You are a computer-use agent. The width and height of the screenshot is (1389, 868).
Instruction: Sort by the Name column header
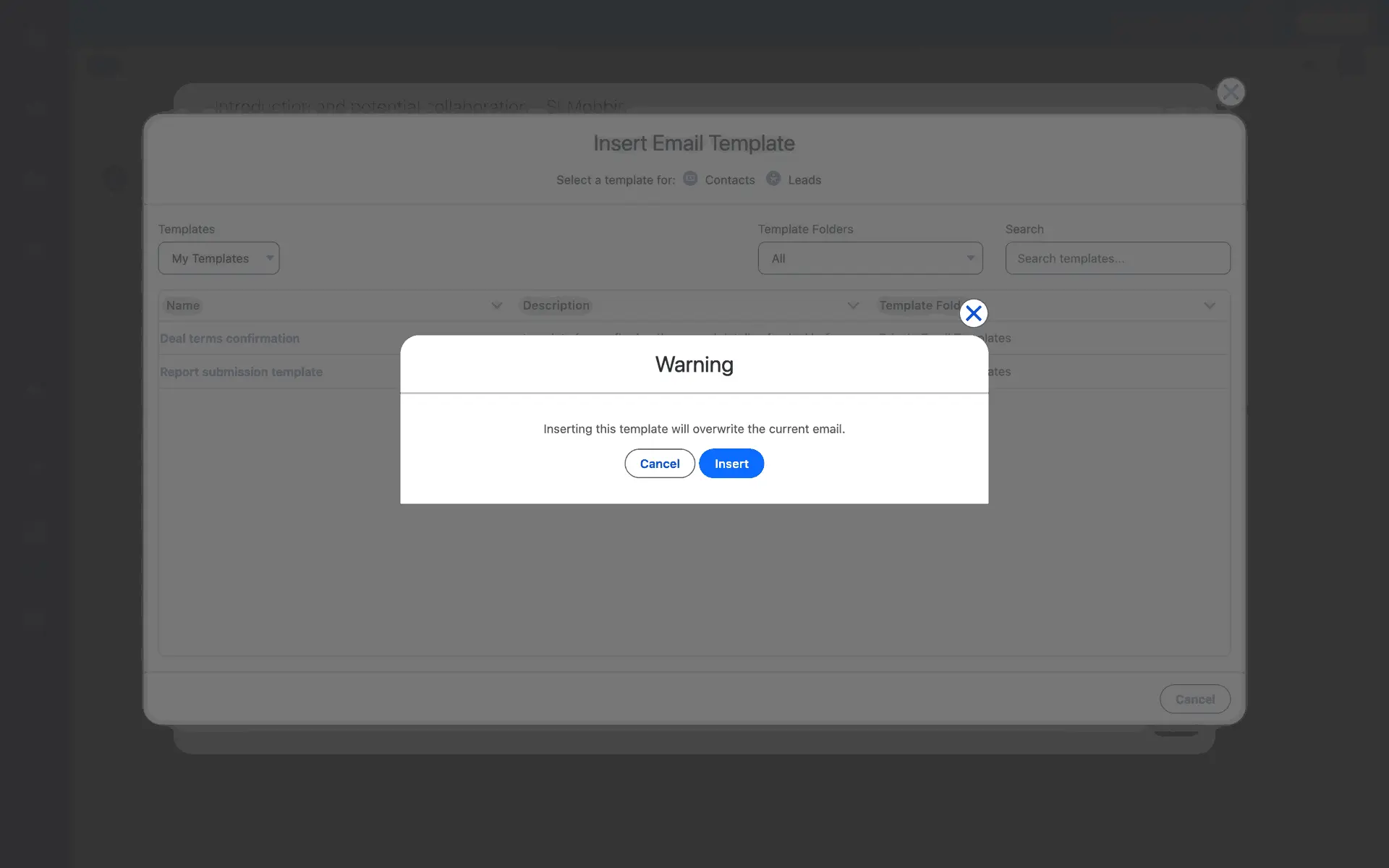pyautogui.click(x=183, y=305)
